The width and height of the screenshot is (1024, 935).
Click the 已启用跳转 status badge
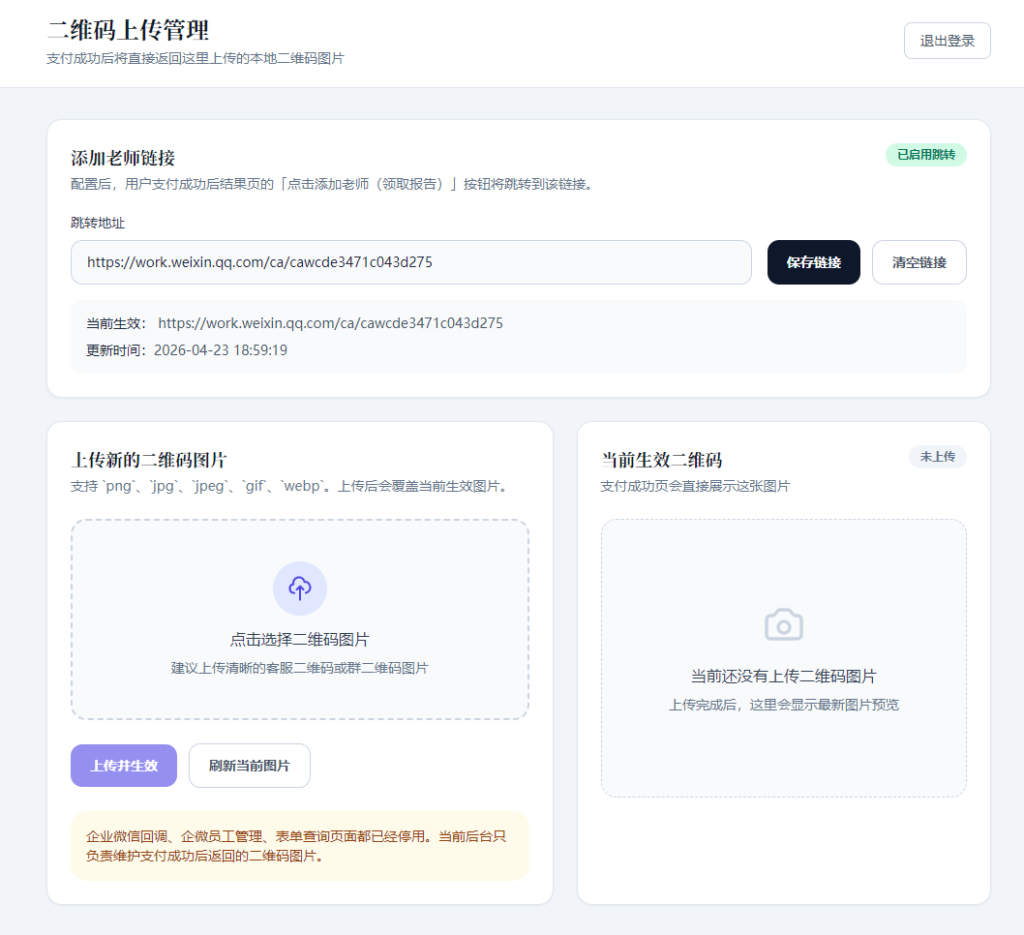(925, 155)
